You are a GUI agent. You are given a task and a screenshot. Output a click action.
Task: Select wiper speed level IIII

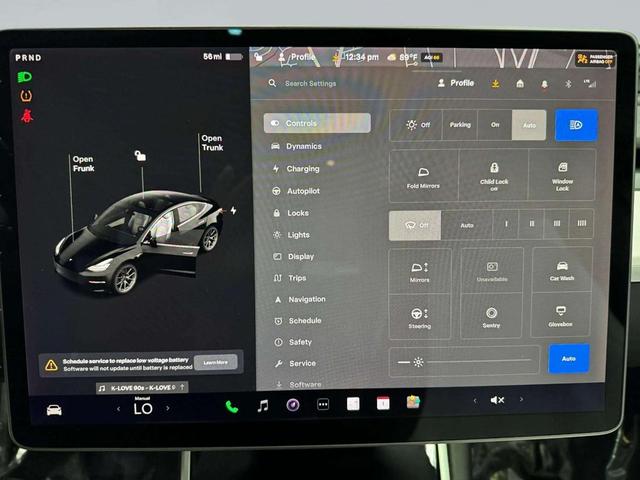[581, 224]
